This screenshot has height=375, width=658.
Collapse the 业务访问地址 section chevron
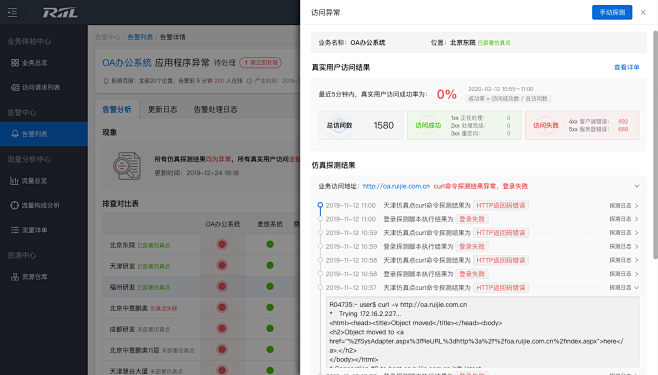(637, 186)
